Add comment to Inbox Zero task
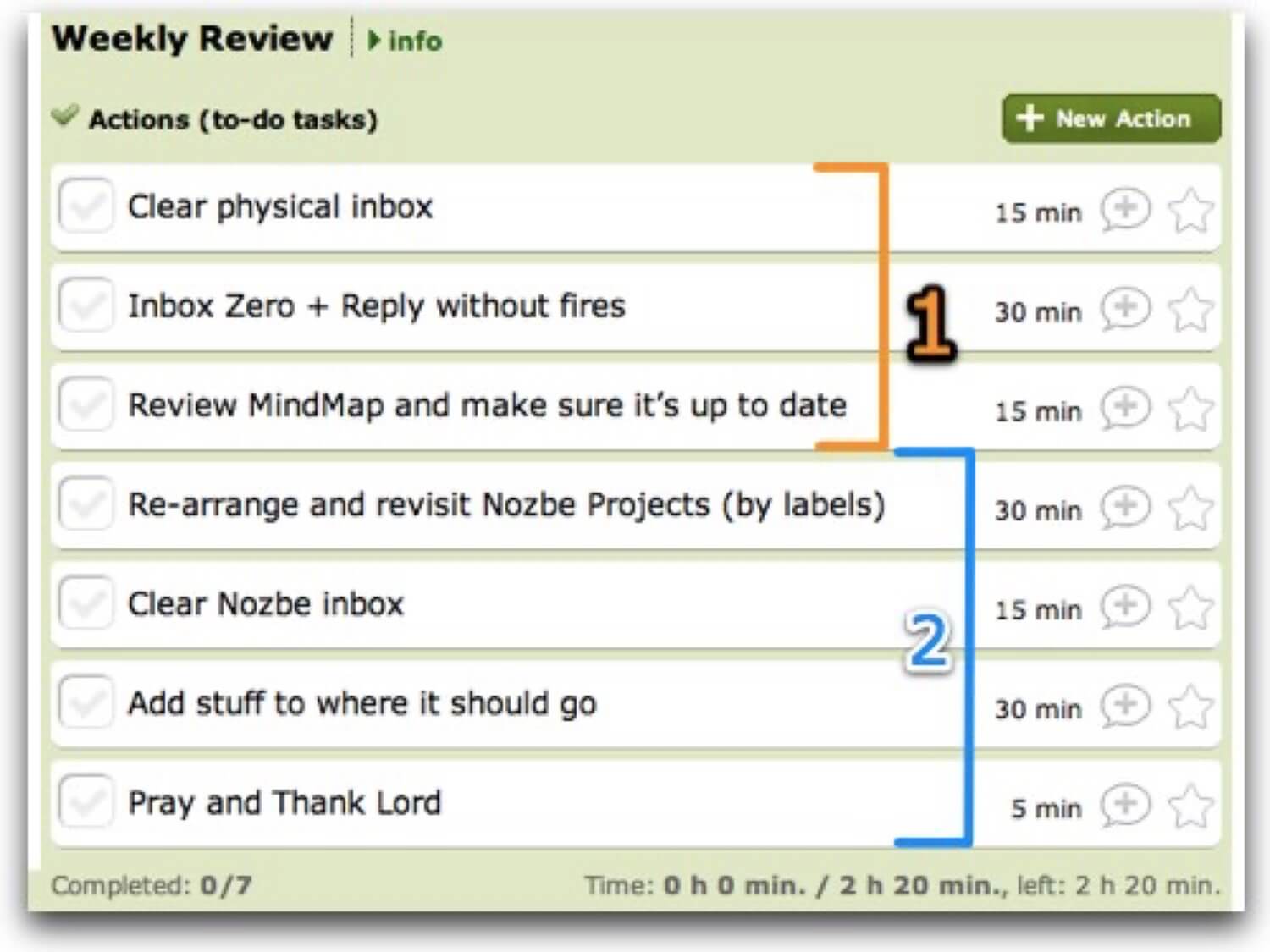Viewport: 1270px width, 952px height. pyautogui.click(x=1125, y=308)
